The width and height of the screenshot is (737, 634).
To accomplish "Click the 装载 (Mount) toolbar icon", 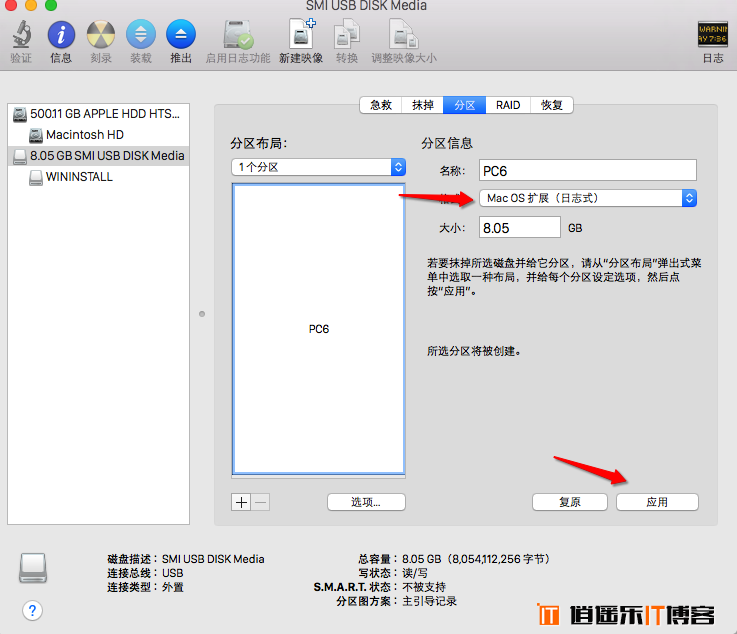I will pos(141,35).
